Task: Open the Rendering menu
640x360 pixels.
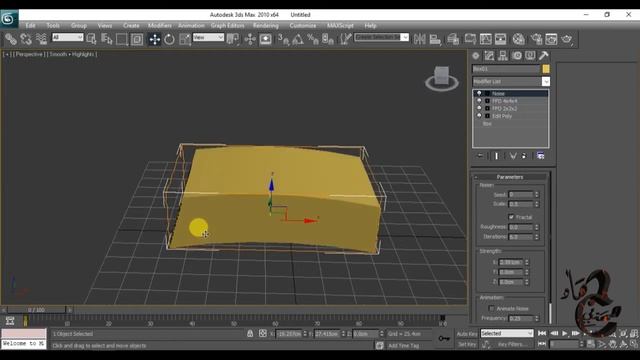Action: coord(266,25)
